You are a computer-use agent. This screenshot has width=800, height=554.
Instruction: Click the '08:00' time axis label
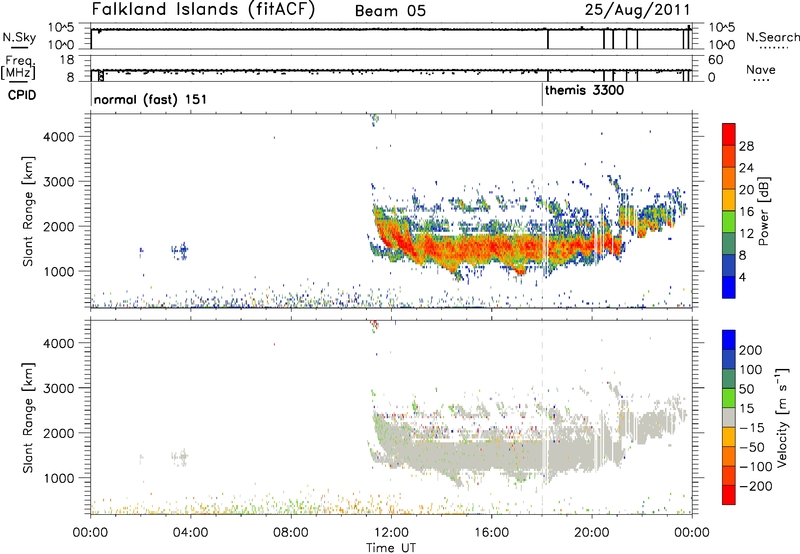(x=291, y=533)
